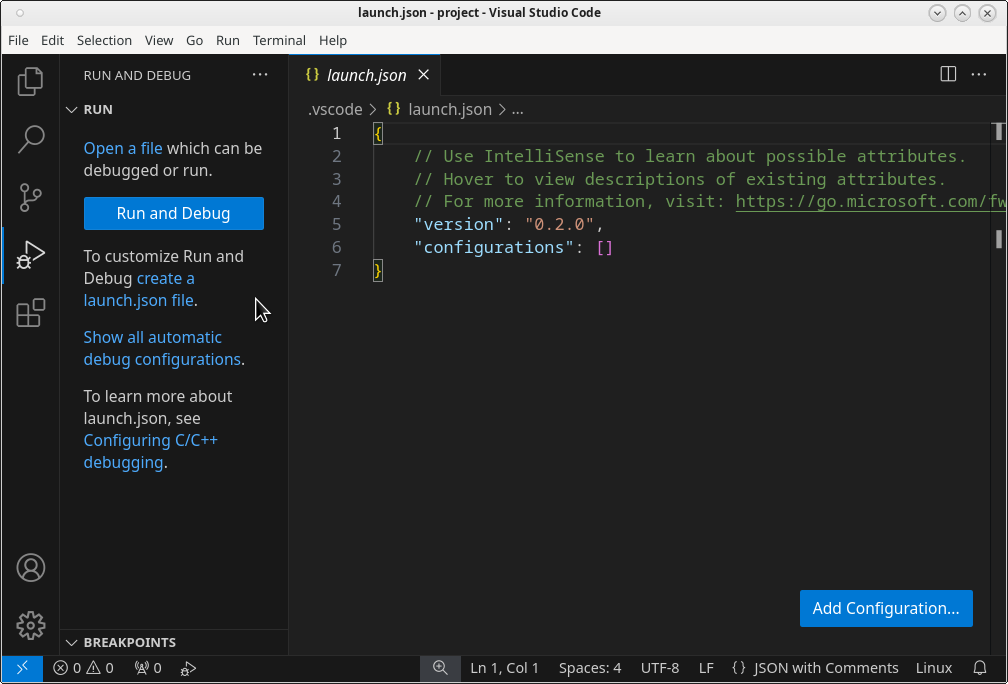Close the launch.json tab

(424, 75)
